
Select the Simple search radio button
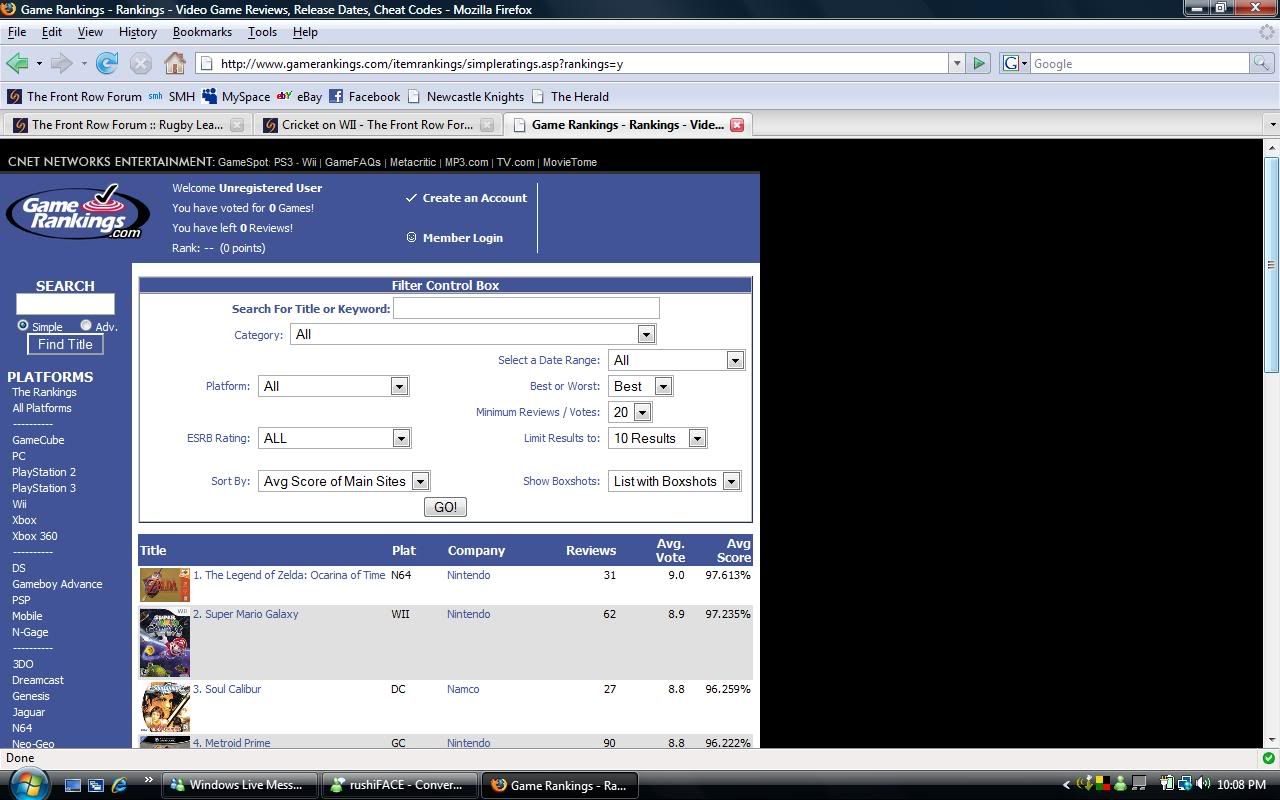point(23,326)
